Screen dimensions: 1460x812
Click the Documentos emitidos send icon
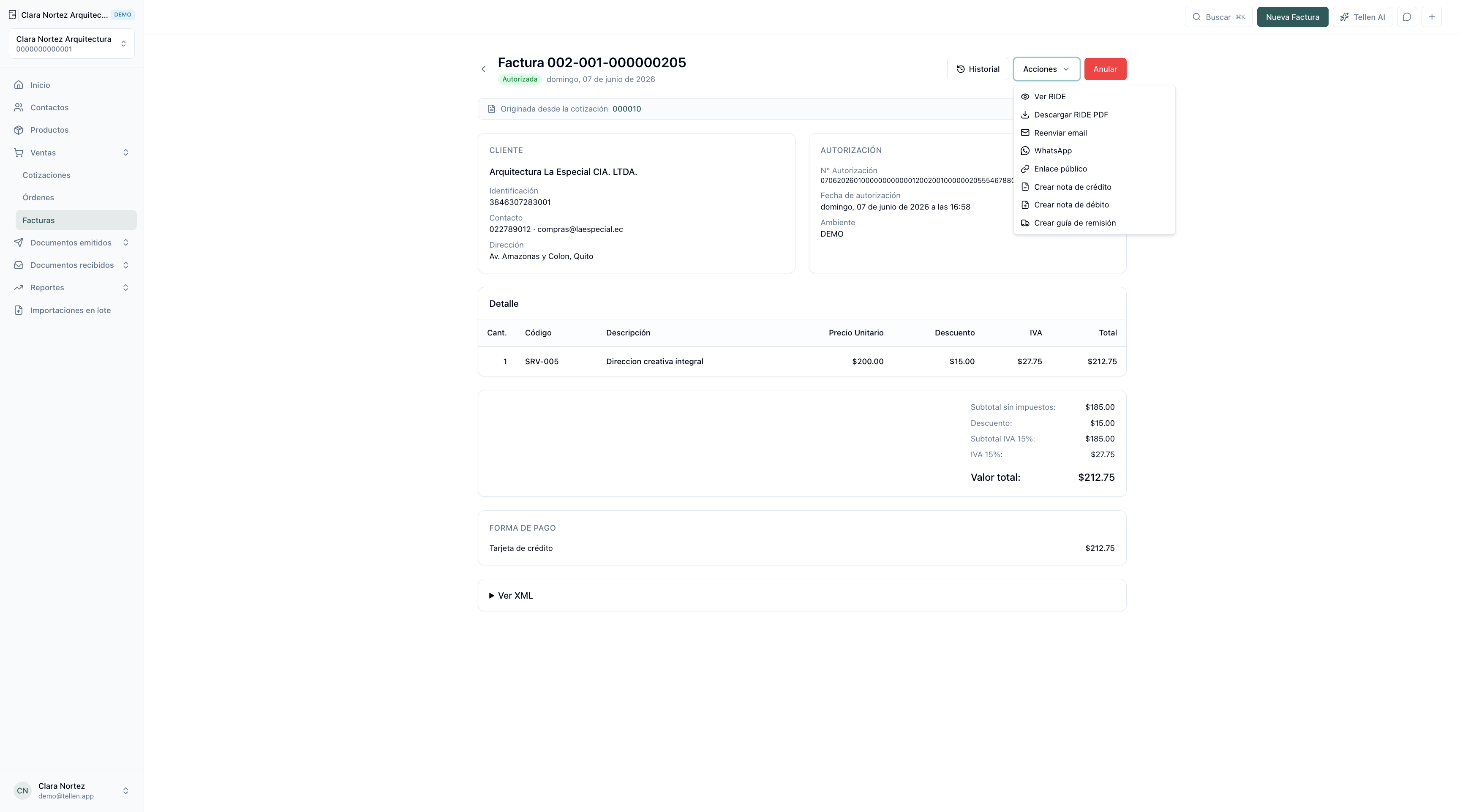point(19,243)
